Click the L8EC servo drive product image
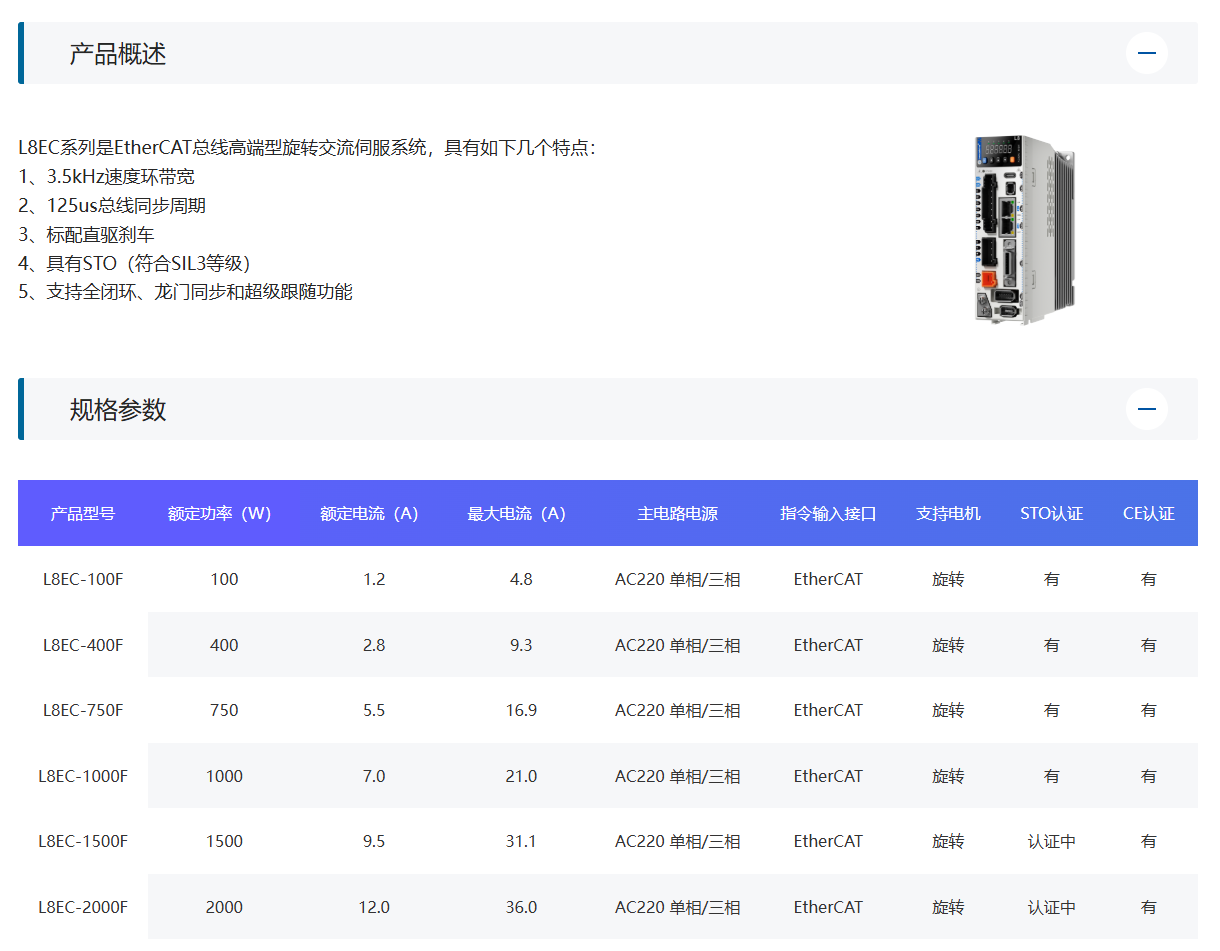Screen dimensions: 1220x951 pos(1022,229)
